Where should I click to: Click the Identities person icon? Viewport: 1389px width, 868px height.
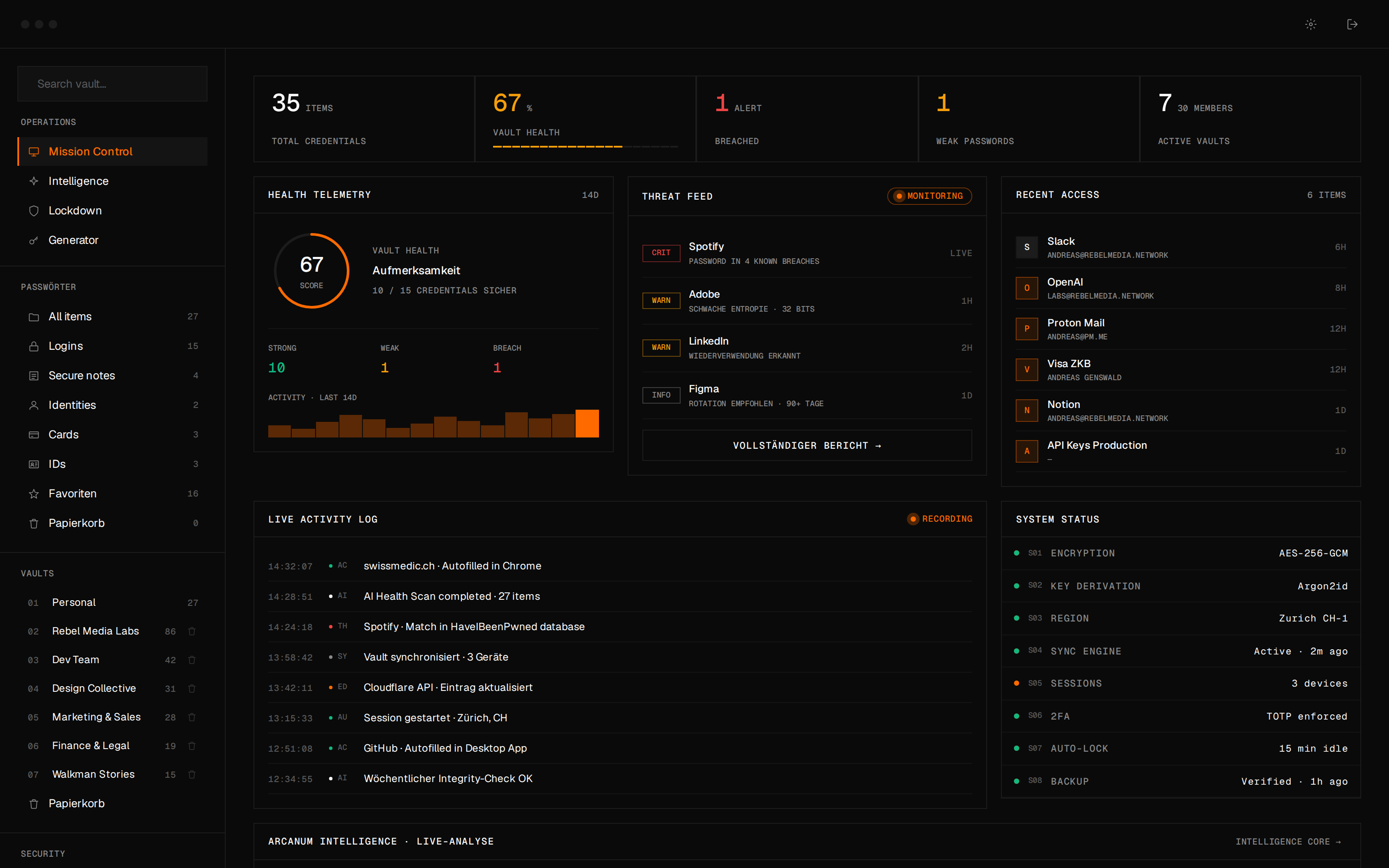pyautogui.click(x=34, y=405)
